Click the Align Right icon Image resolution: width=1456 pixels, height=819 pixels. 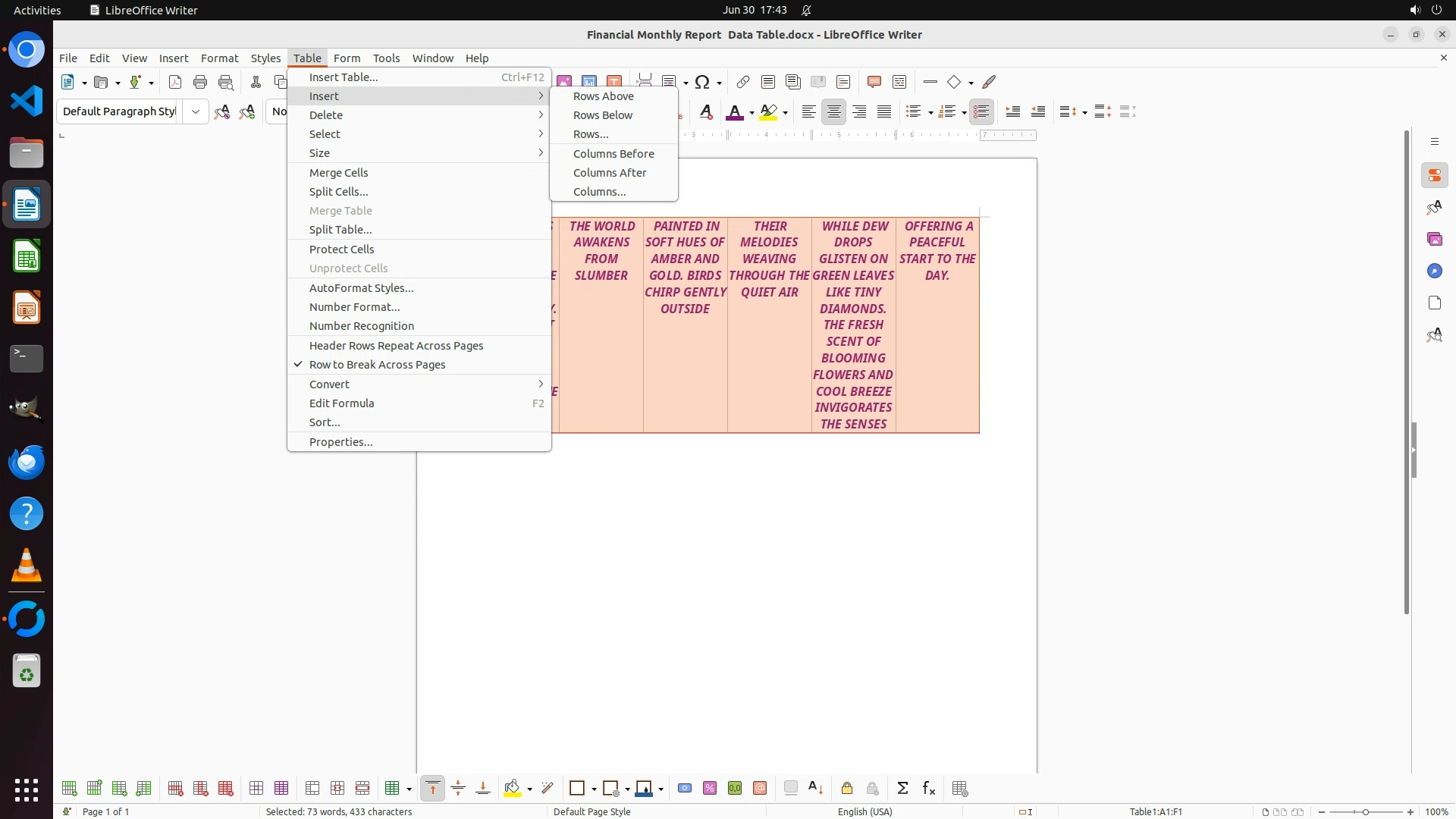tap(859, 112)
